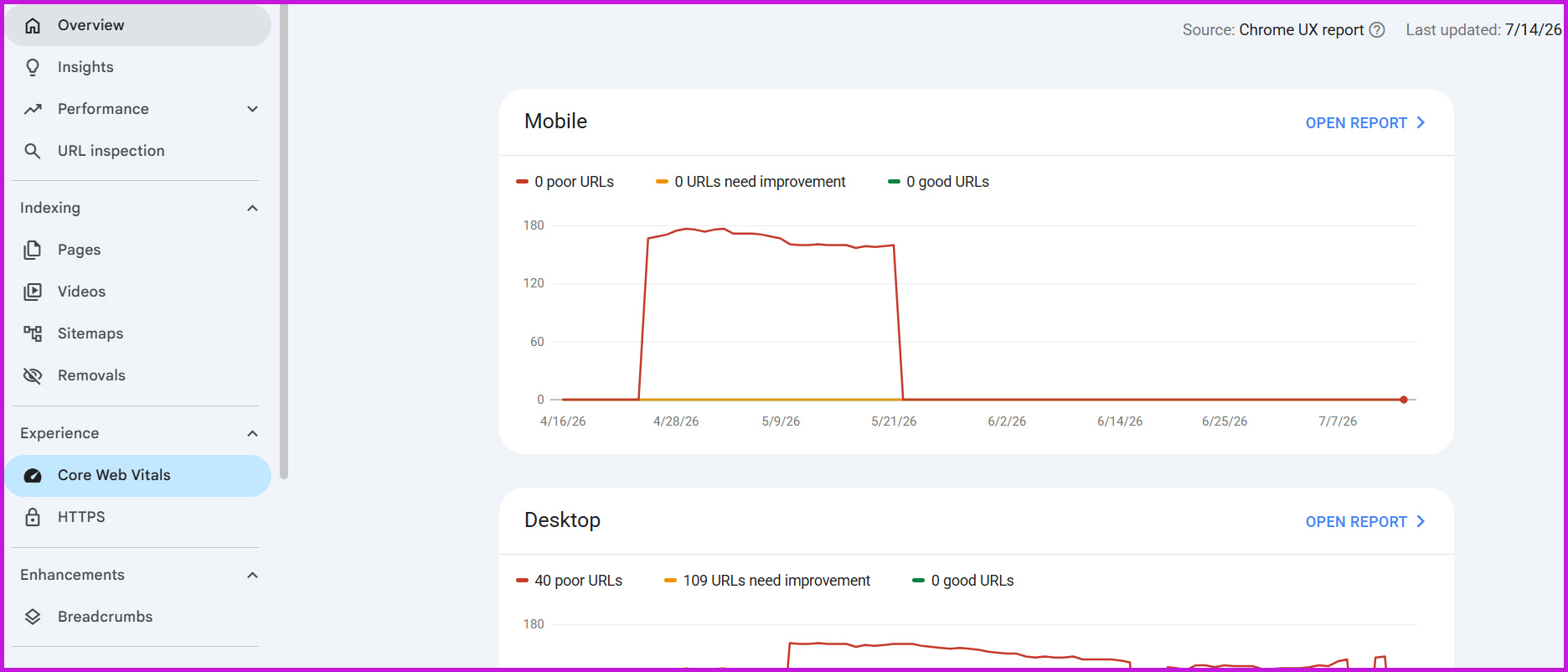This screenshot has height=672, width=1568.
Task: Toggle Mobile '0 good URLs' legend
Action: click(939, 182)
